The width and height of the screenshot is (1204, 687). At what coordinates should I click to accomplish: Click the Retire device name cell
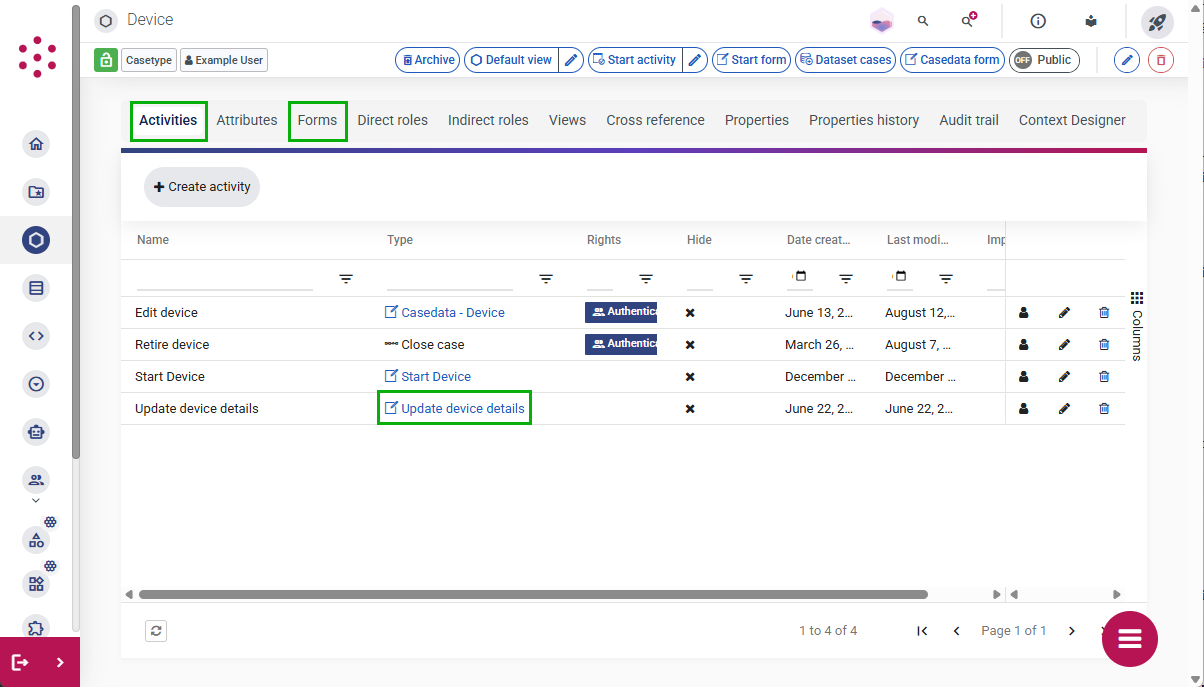pyautogui.click(x=172, y=345)
